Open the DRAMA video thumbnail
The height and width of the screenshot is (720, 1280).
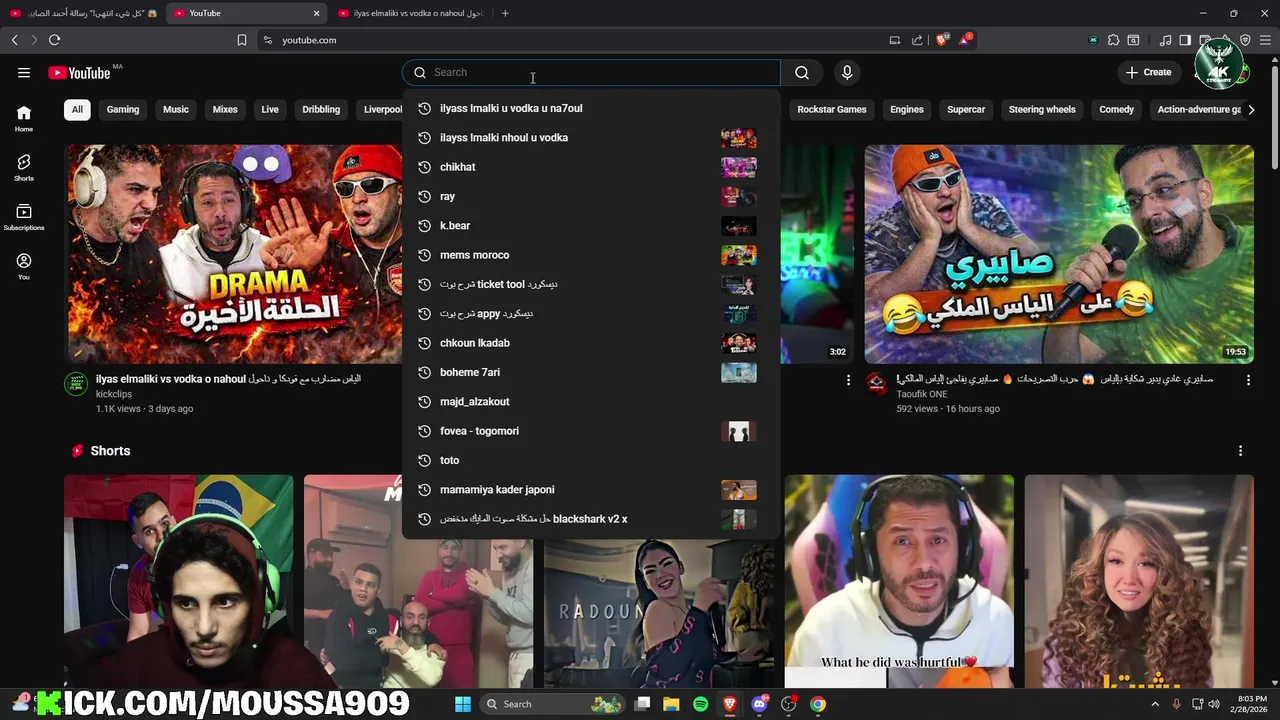pos(234,254)
